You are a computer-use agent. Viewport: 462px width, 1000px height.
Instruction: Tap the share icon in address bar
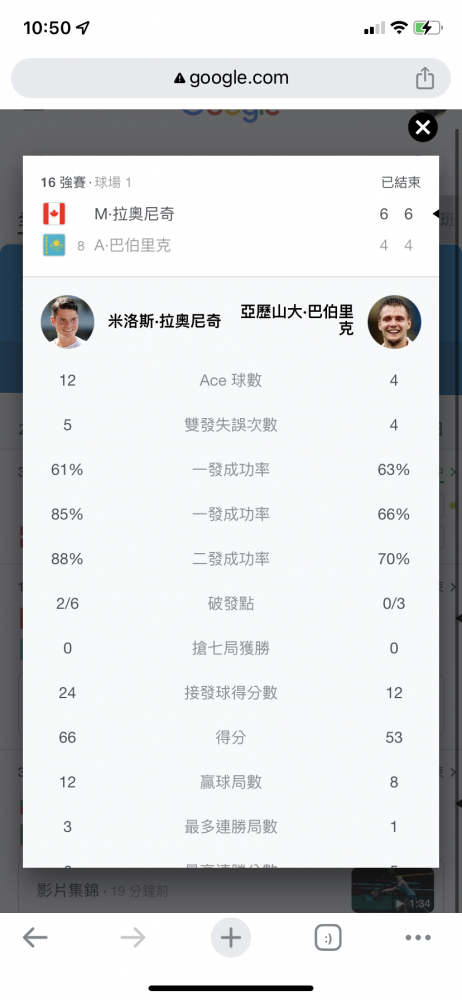[x=425, y=78]
